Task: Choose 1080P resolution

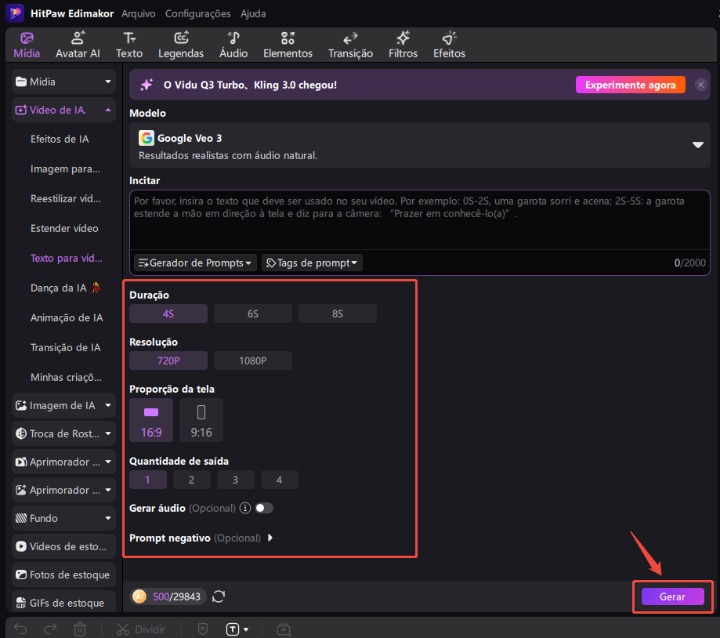Action: click(253, 361)
